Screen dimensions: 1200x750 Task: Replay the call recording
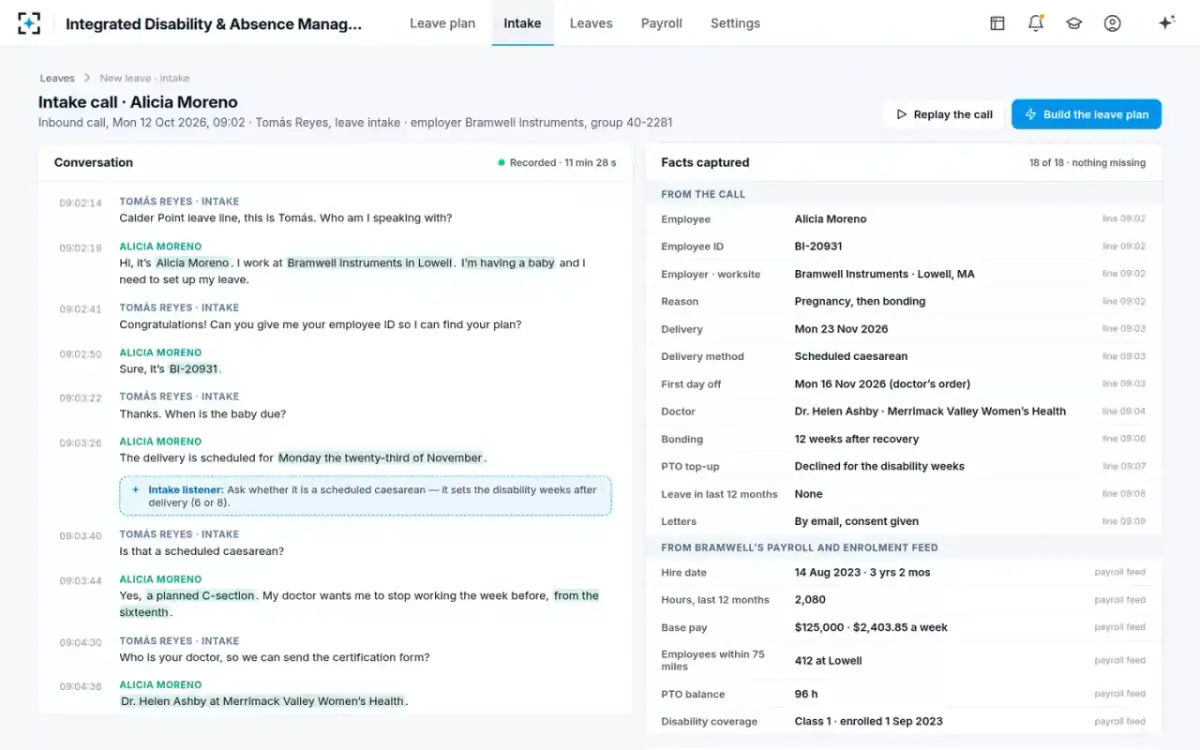point(944,114)
